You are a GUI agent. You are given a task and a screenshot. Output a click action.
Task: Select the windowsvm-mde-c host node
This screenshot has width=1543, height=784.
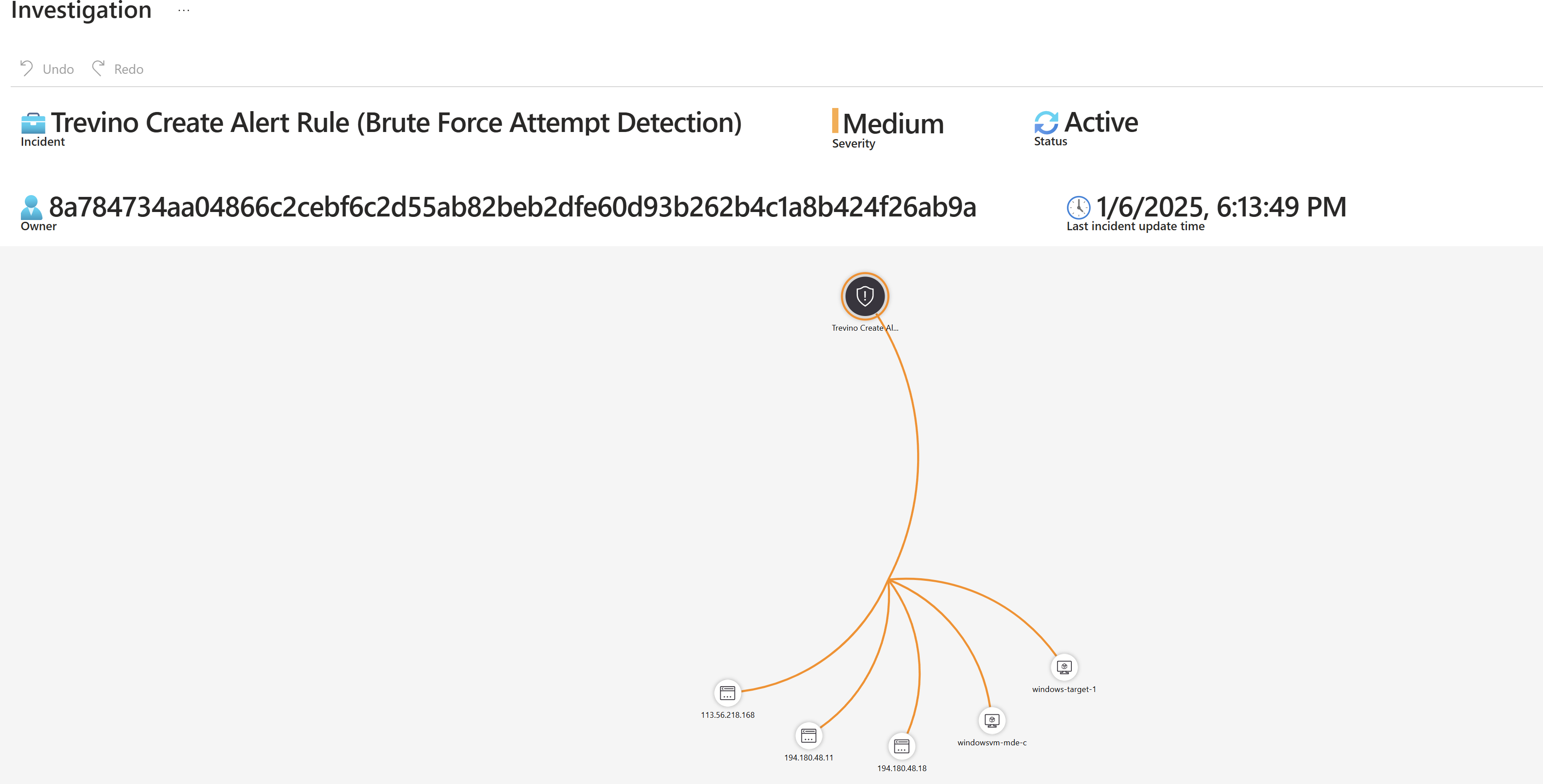[x=991, y=720]
